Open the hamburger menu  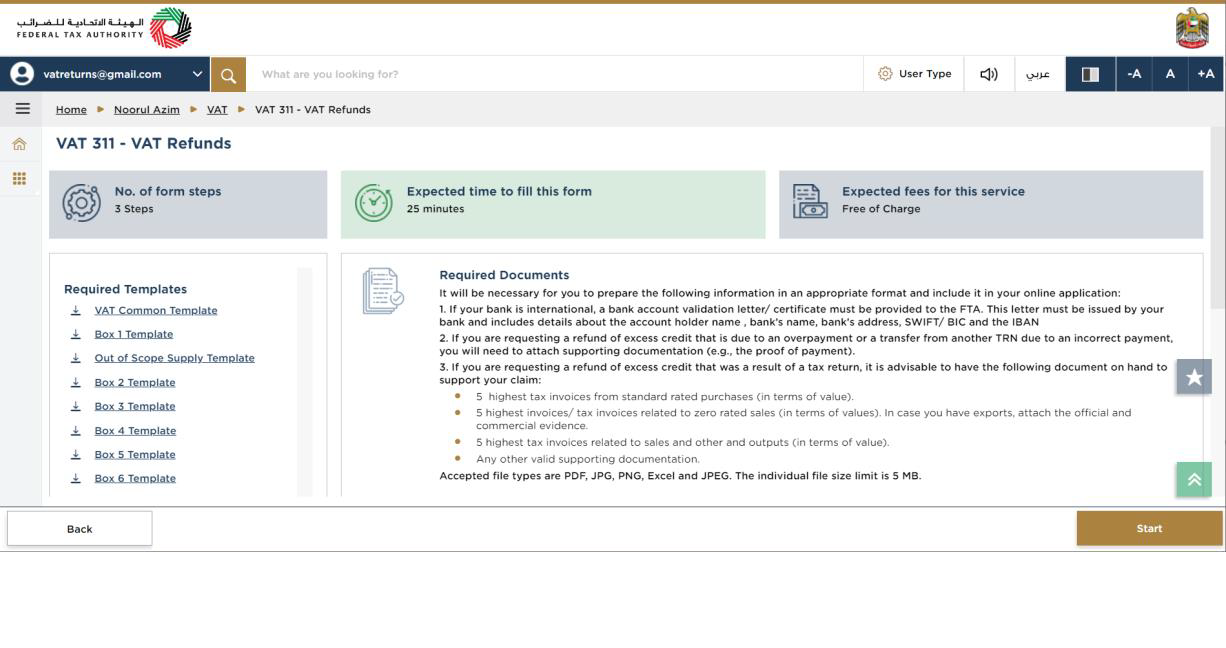(x=21, y=109)
